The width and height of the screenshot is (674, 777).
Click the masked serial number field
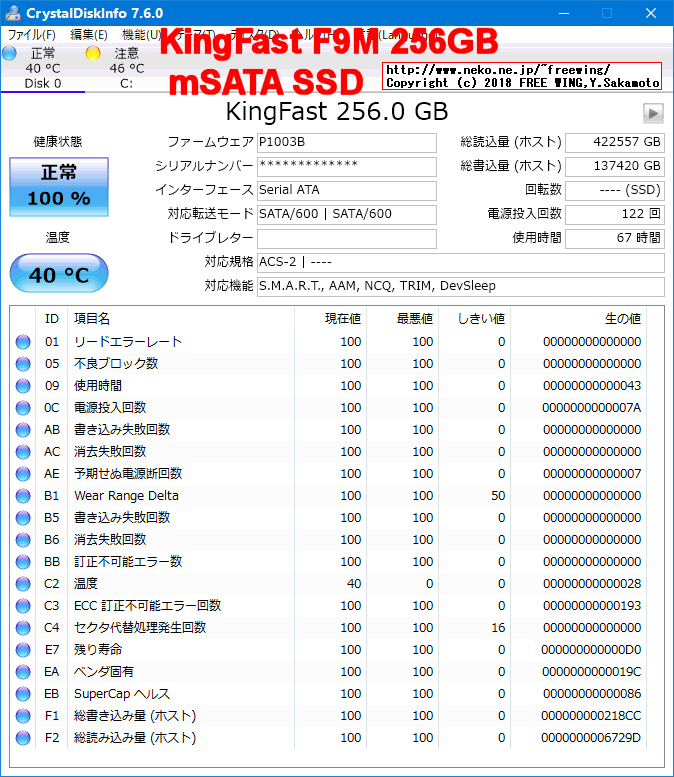347,166
